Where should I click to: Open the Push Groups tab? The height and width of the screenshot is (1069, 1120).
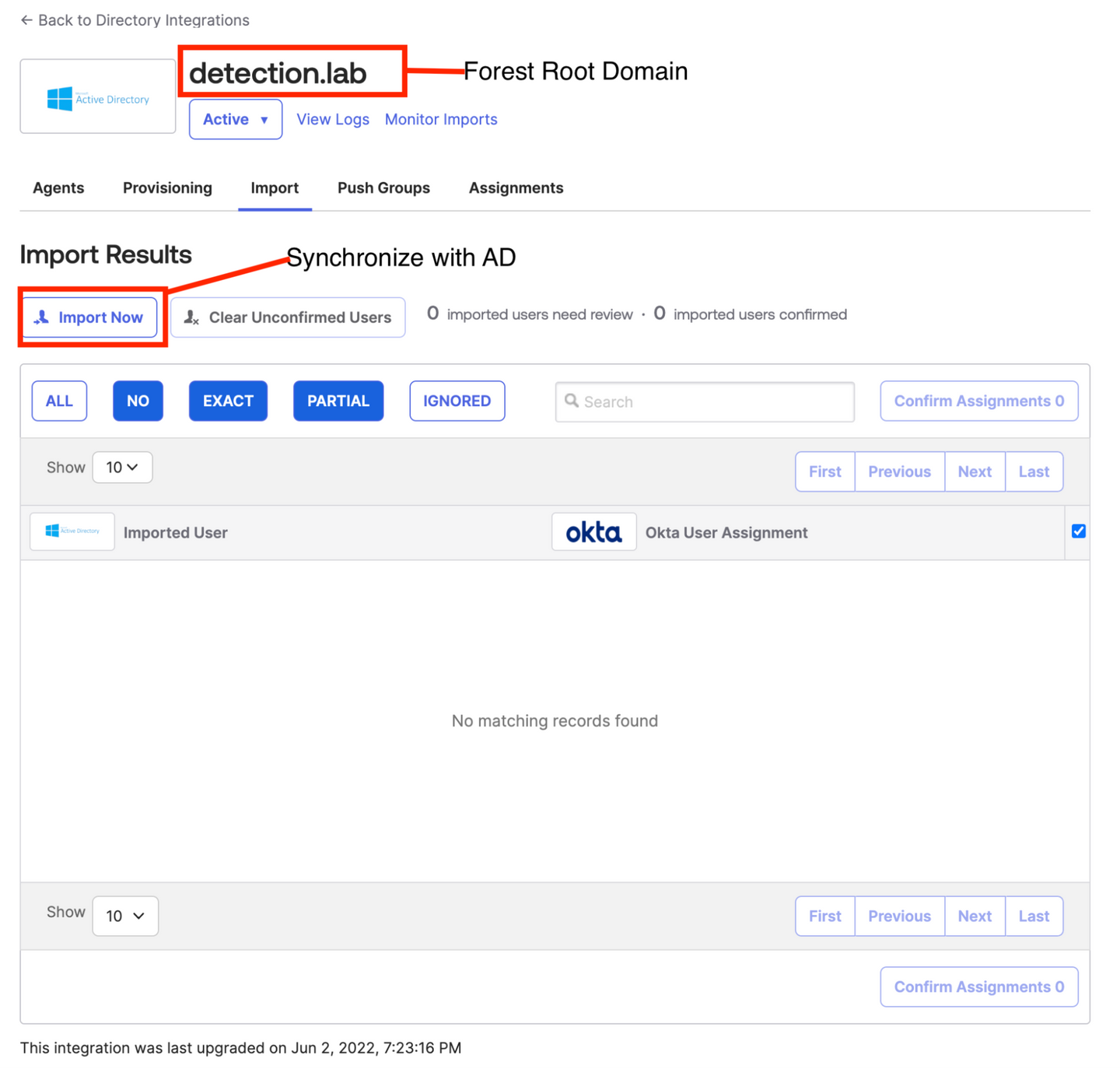coord(383,188)
